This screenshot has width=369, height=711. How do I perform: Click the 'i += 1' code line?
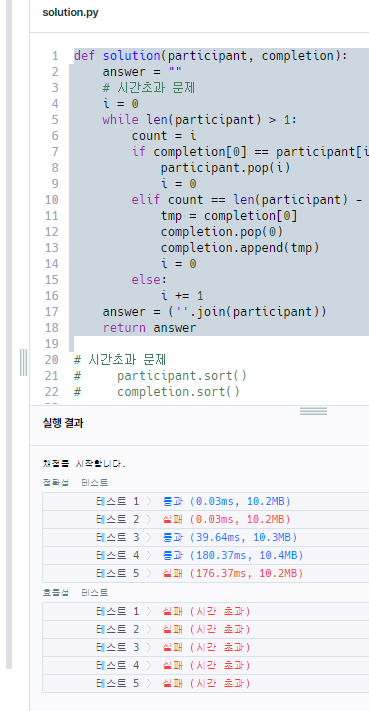(x=182, y=296)
